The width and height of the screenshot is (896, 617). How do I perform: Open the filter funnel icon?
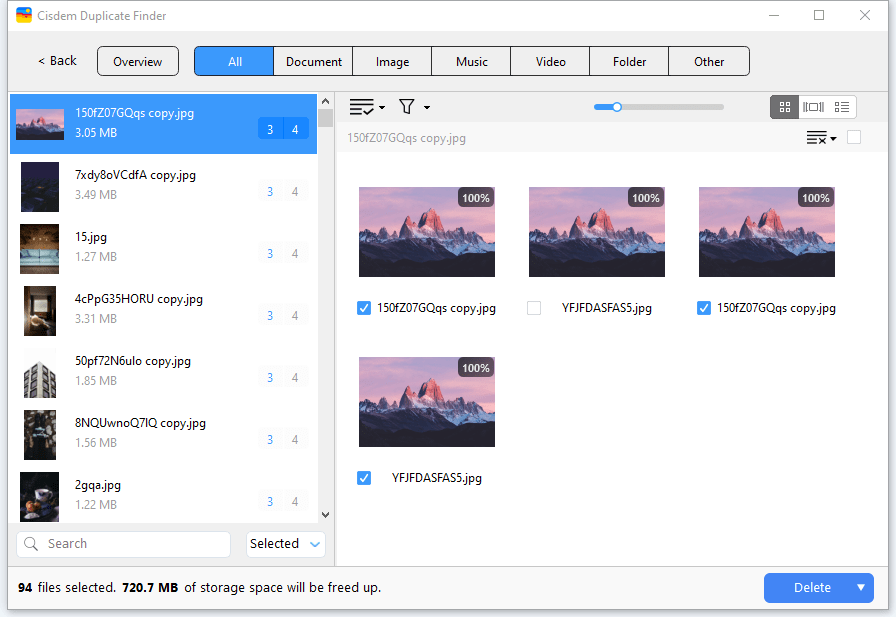pyautogui.click(x=407, y=107)
